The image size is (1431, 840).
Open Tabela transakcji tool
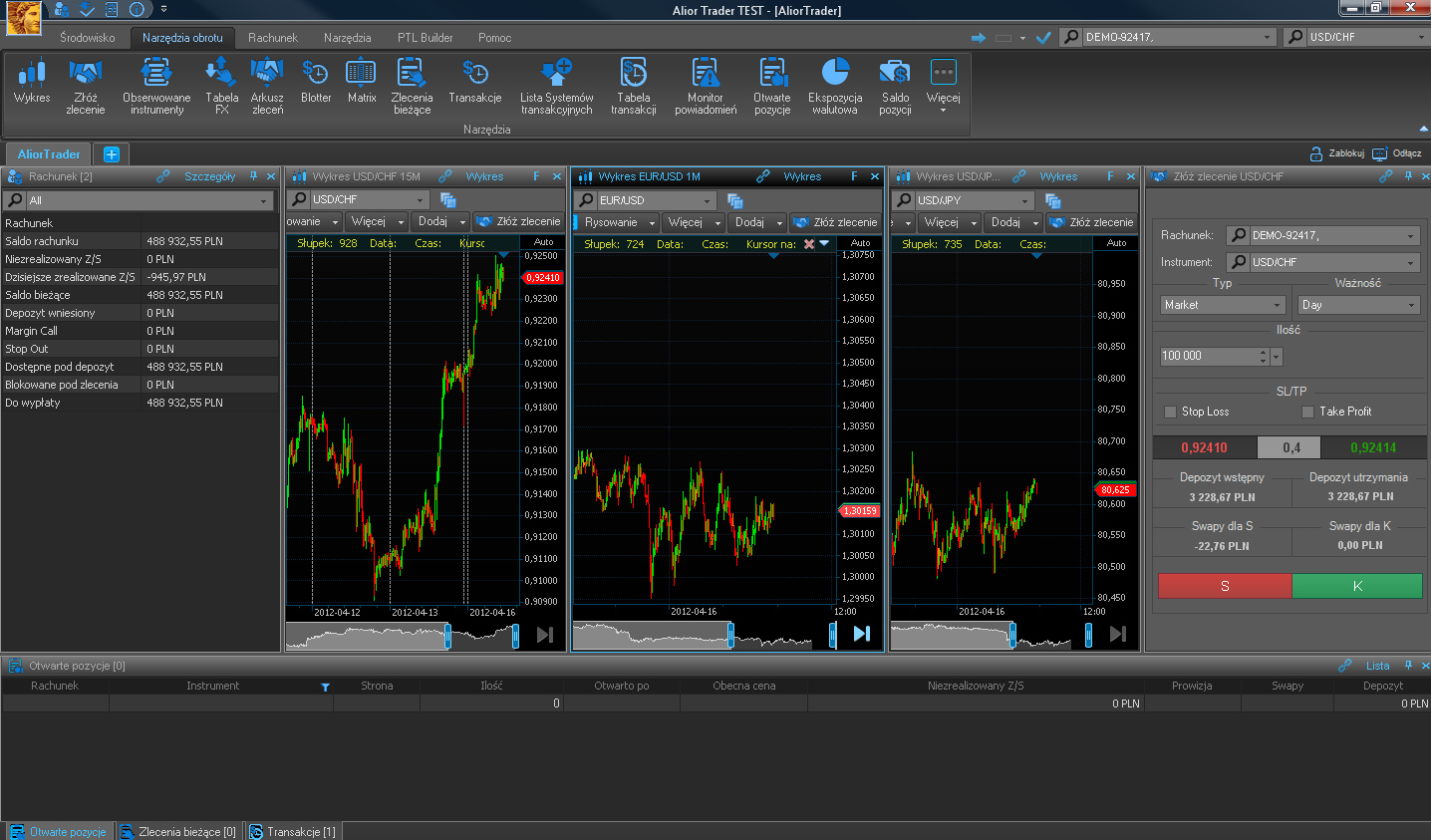[633, 87]
